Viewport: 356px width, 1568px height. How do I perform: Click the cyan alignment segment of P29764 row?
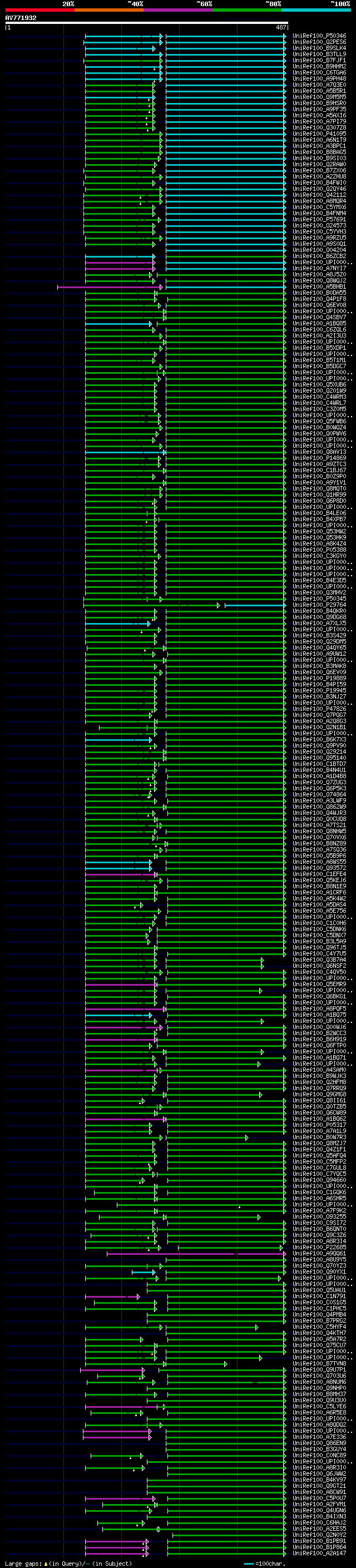(255, 605)
